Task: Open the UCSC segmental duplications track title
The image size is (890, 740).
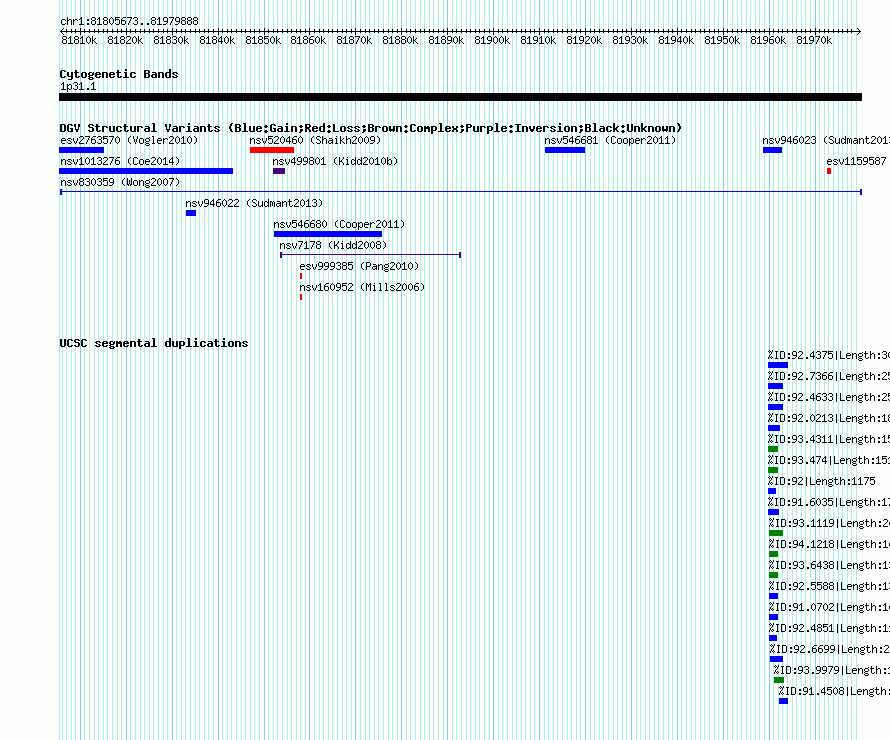Action: pyautogui.click(x=154, y=343)
